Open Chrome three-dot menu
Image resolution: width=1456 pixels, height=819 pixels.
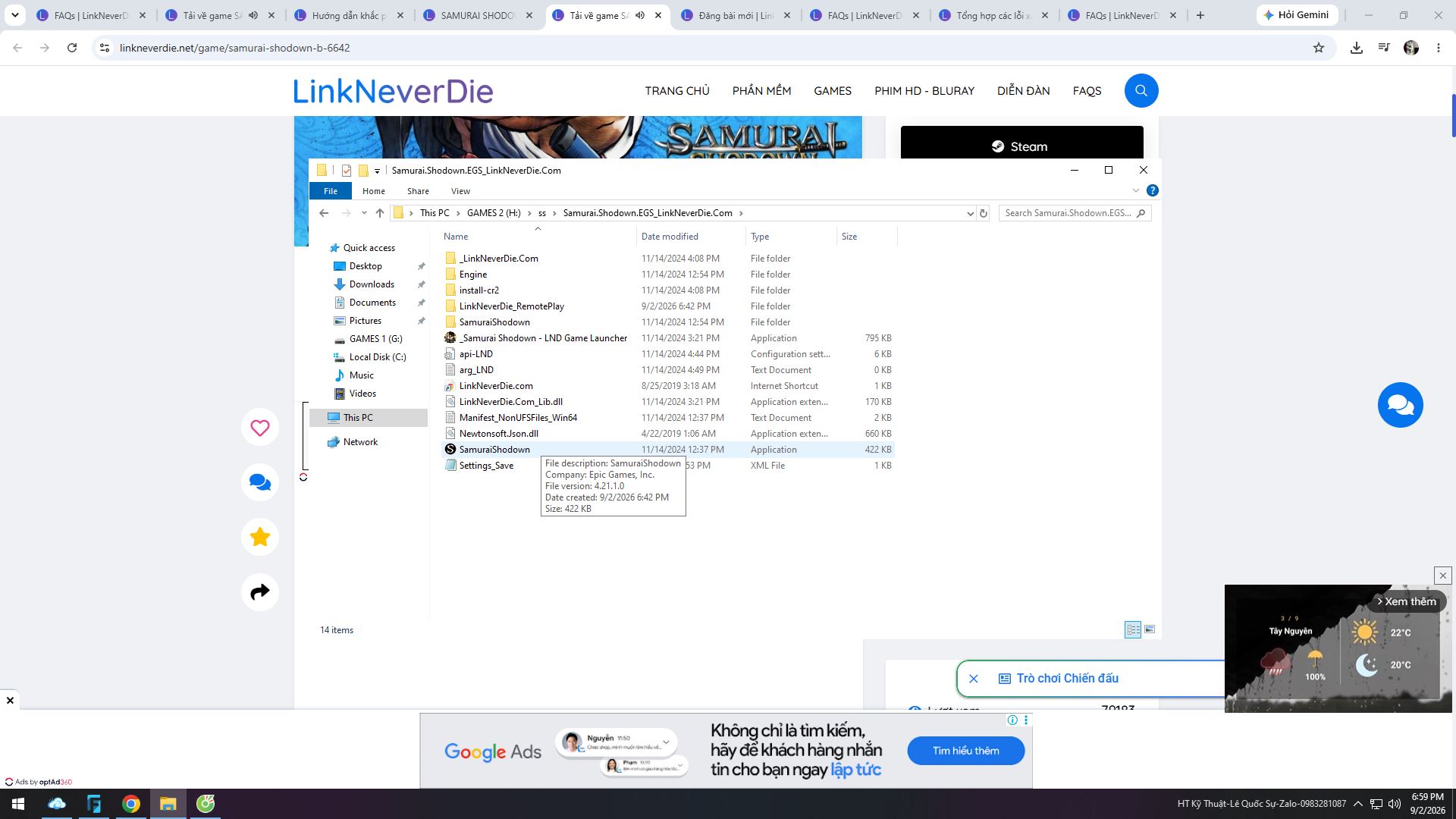point(1439,48)
